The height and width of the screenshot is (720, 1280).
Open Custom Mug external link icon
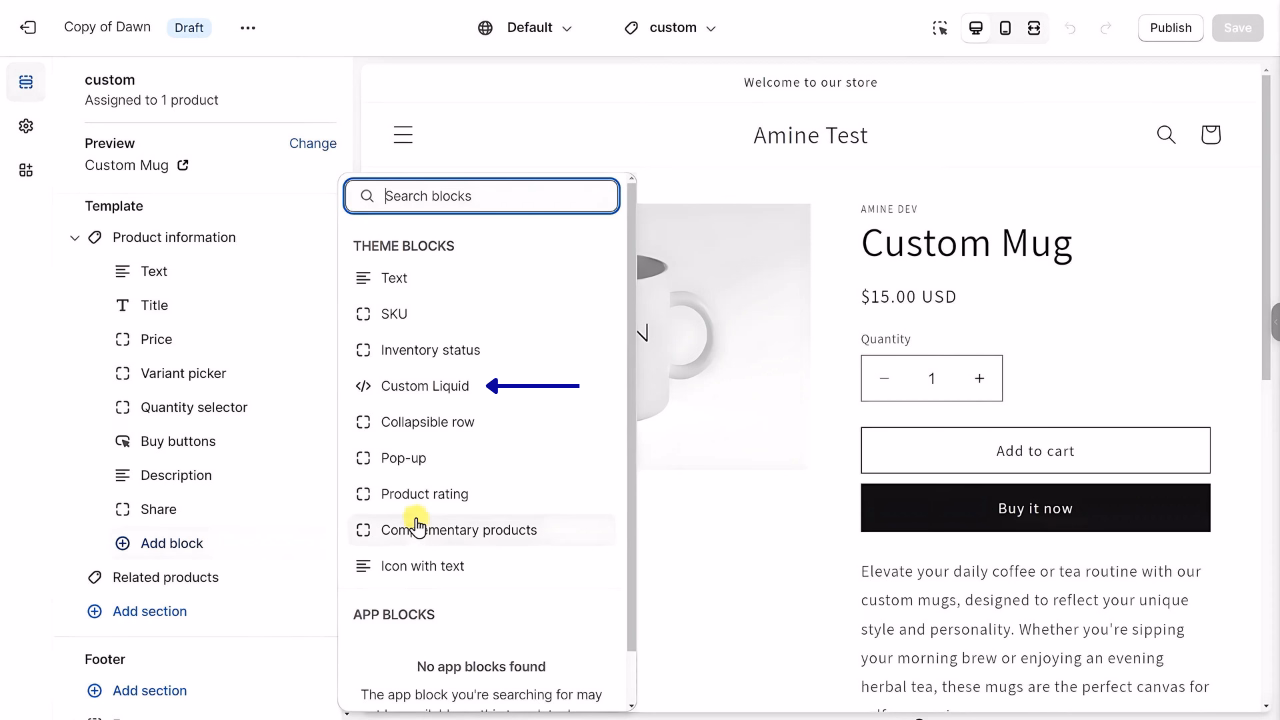click(182, 165)
